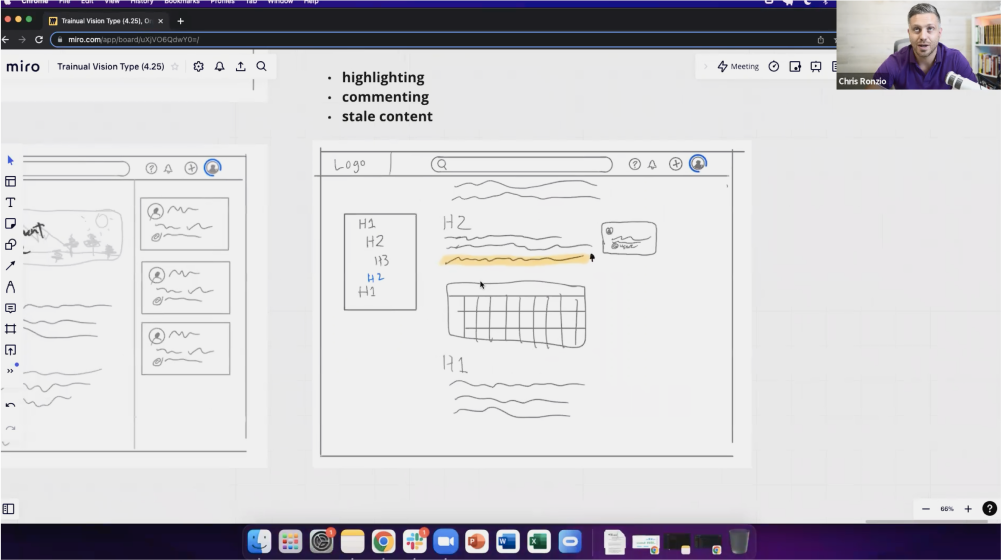The image size is (1001, 560).
Task: Select the cursor selection tool in Miro
Action: 10,160
